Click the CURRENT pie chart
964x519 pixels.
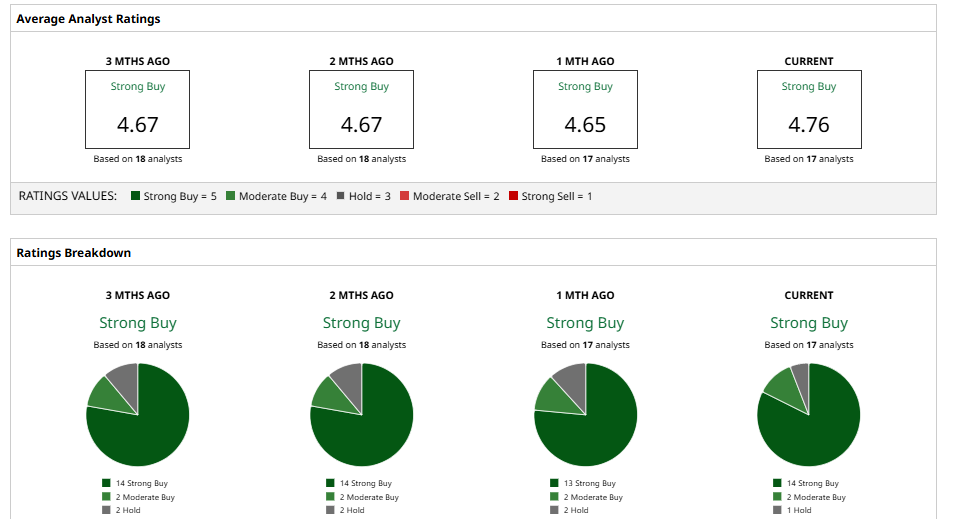809,414
